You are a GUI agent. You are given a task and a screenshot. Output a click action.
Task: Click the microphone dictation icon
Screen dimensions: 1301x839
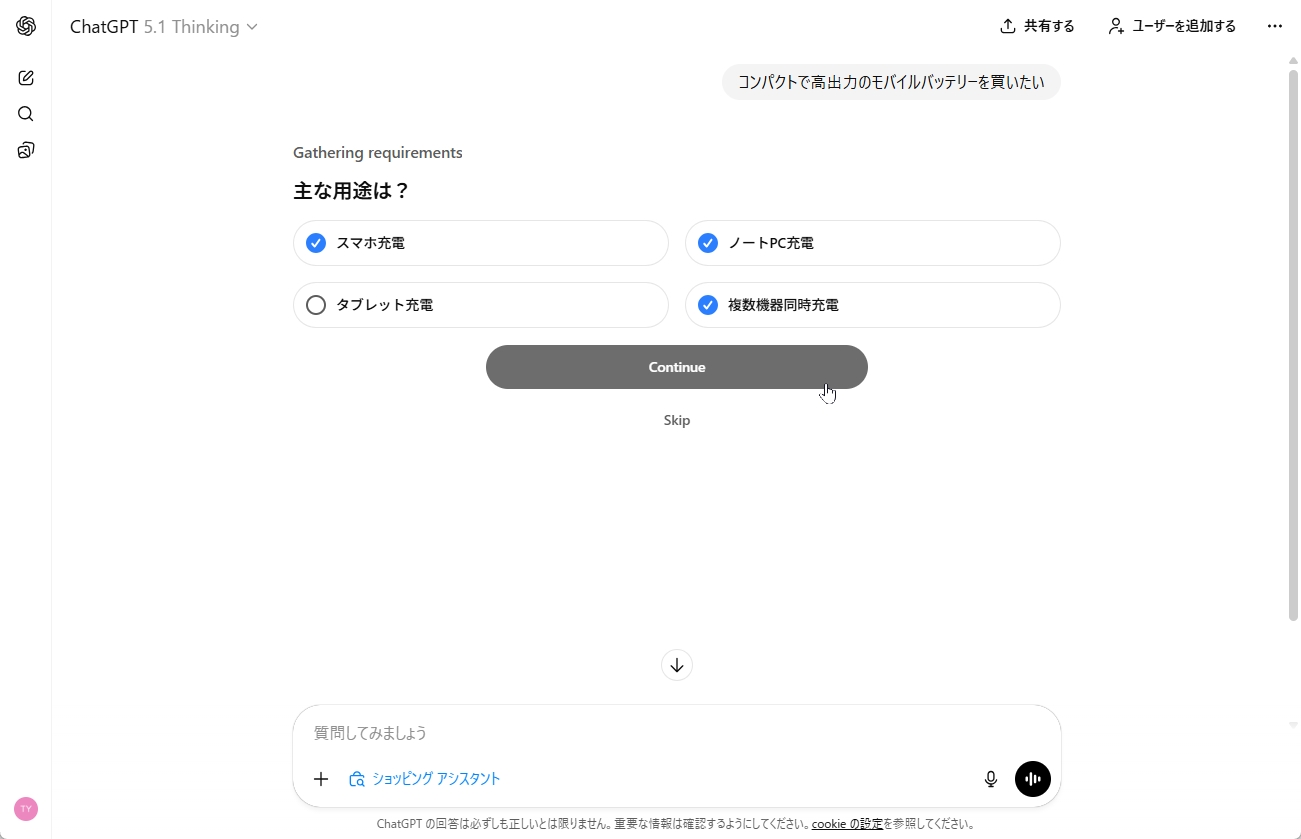[x=990, y=778]
